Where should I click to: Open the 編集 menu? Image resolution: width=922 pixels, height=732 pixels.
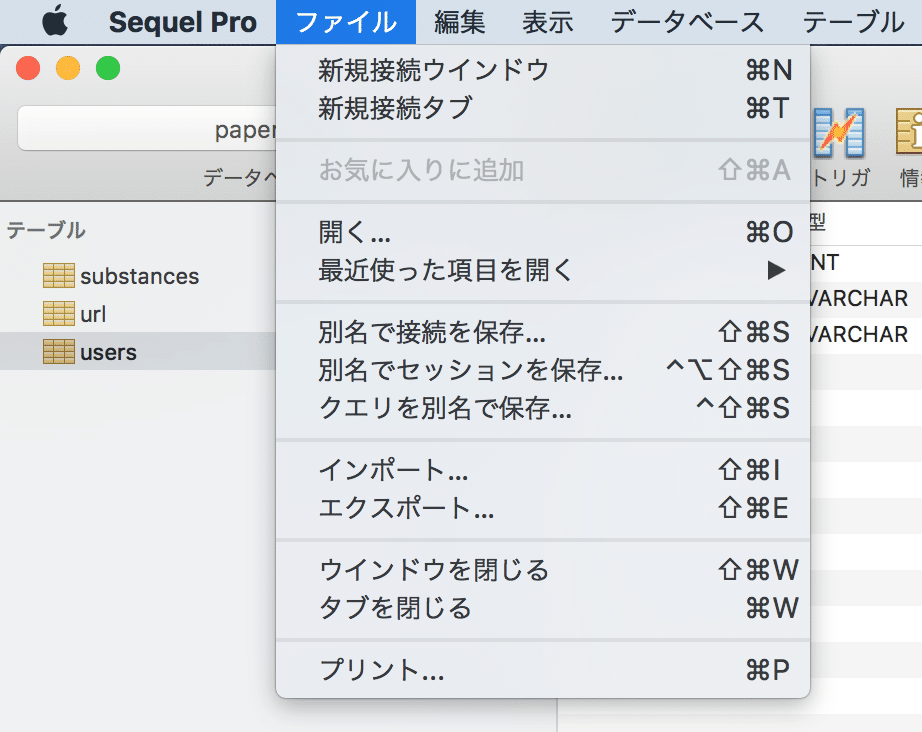point(460,22)
